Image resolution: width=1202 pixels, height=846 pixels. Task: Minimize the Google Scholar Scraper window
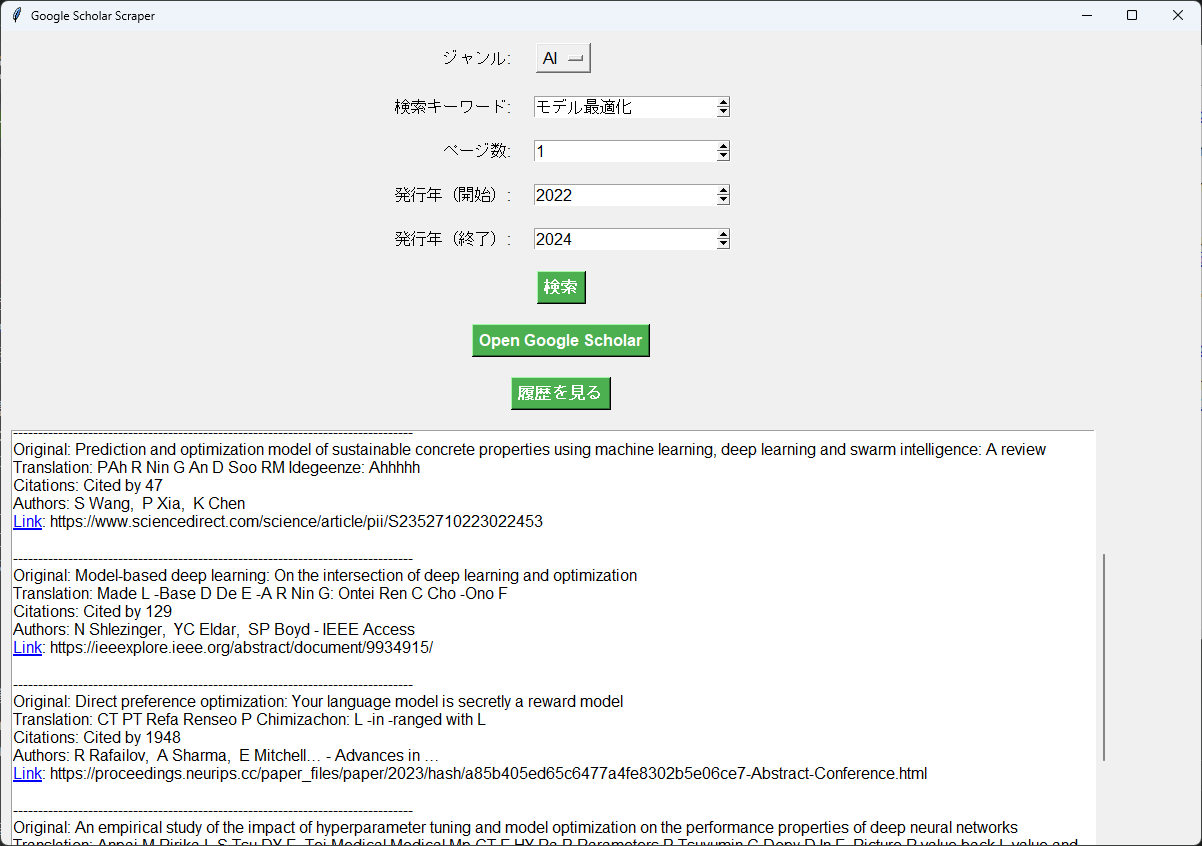[x=1086, y=15]
